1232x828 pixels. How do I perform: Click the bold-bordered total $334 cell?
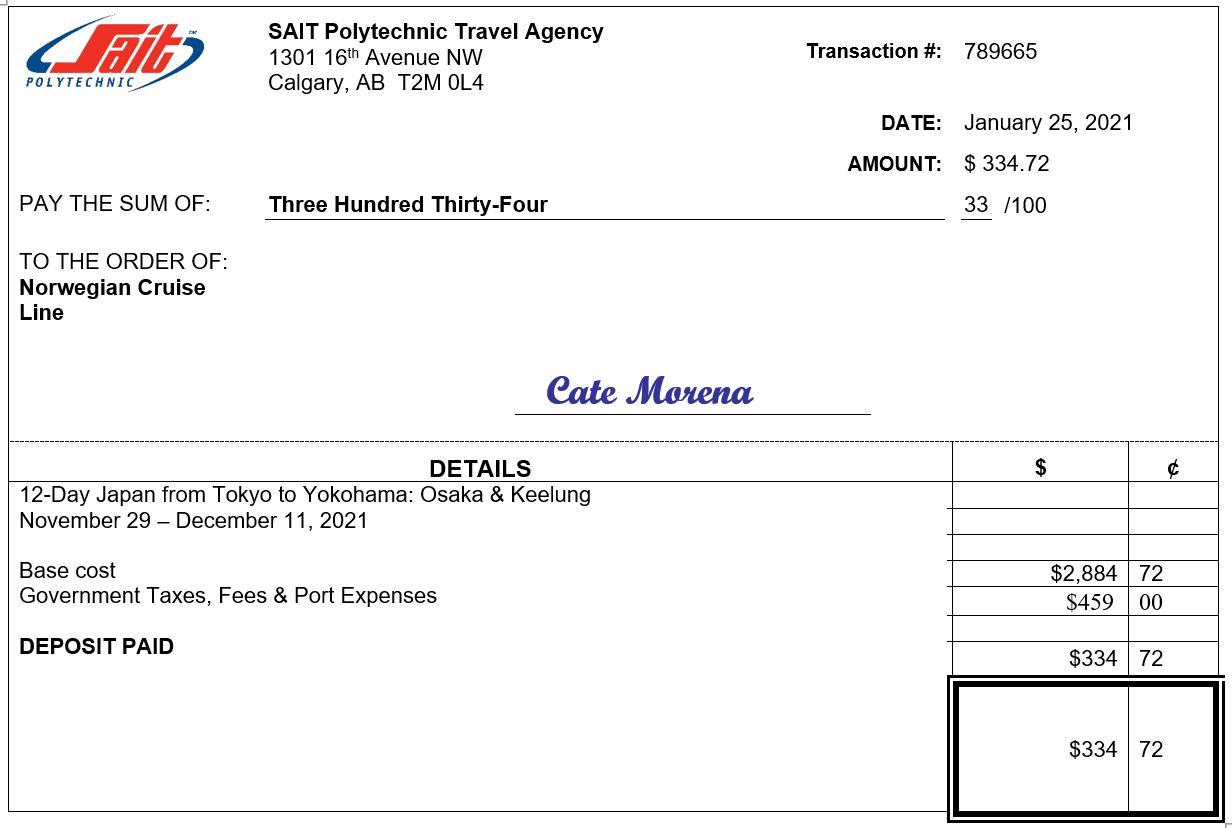(x=1092, y=749)
